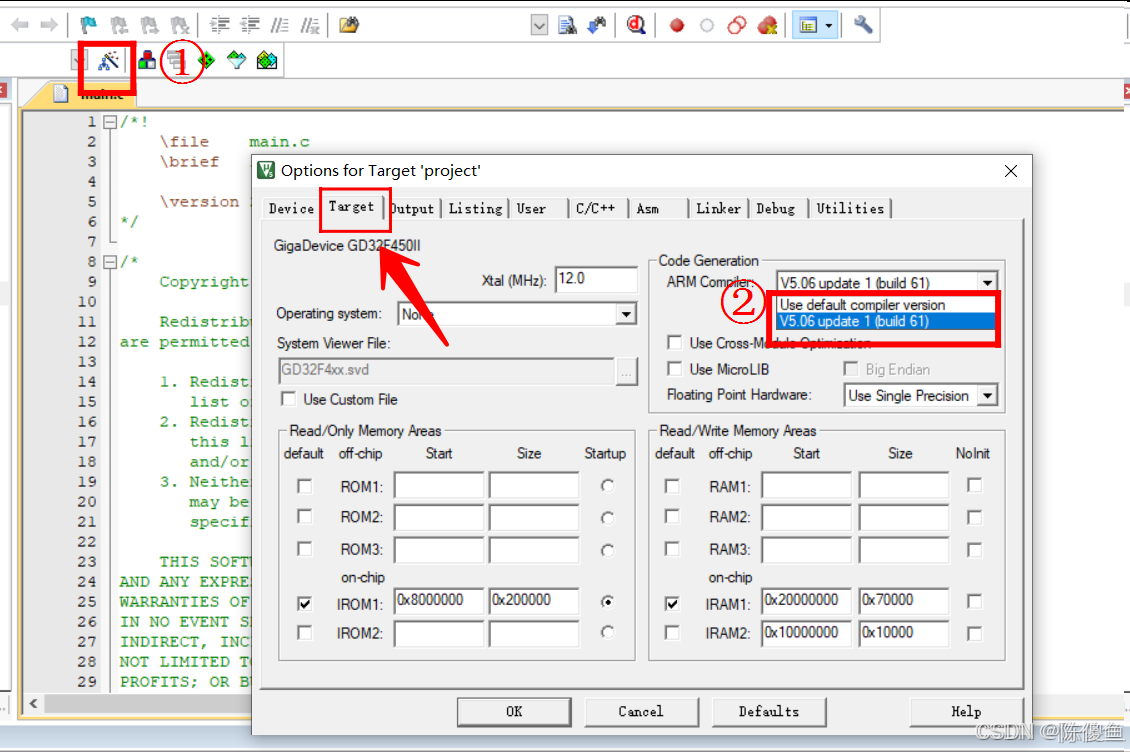
Task: Clear all bookmarks icon
Action: coord(179,25)
